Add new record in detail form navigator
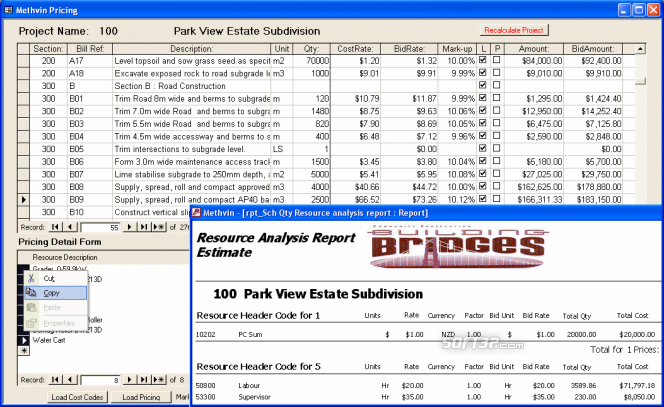 159,379
